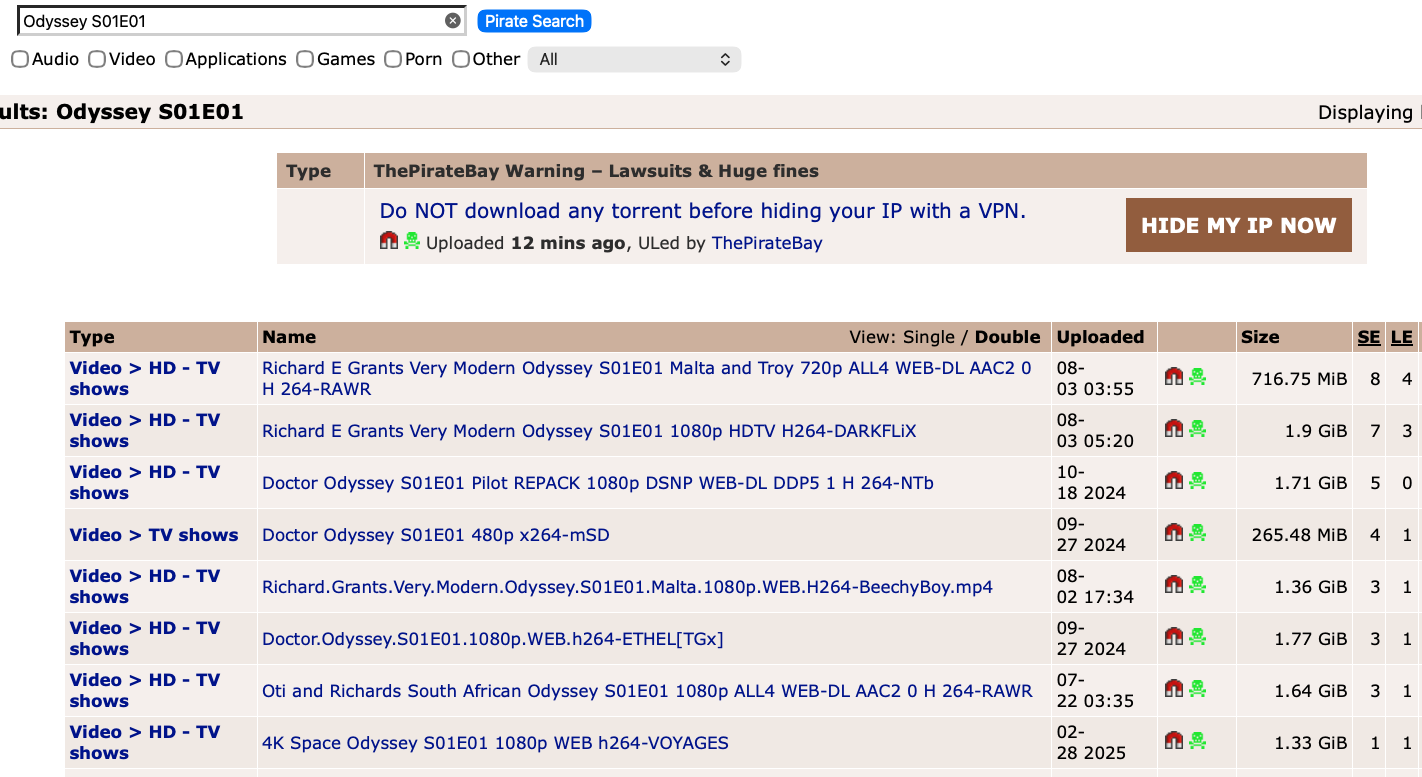Click 'Video > TV shows' category link
The height and width of the screenshot is (777, 1422).
click(154, 535)
